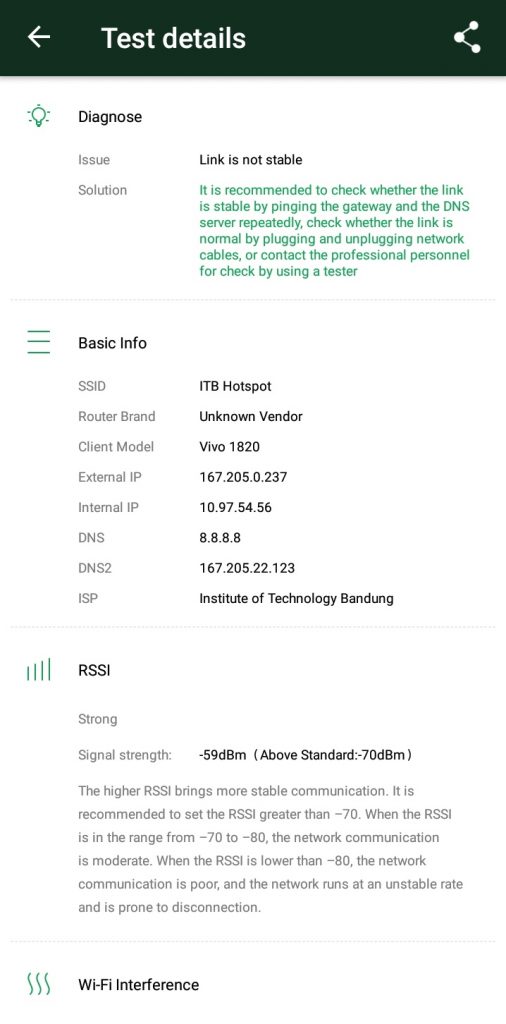The image size is (506, 1024).
Task: Select the SSID value ITB Hotspot
Action: coord(235,386)
